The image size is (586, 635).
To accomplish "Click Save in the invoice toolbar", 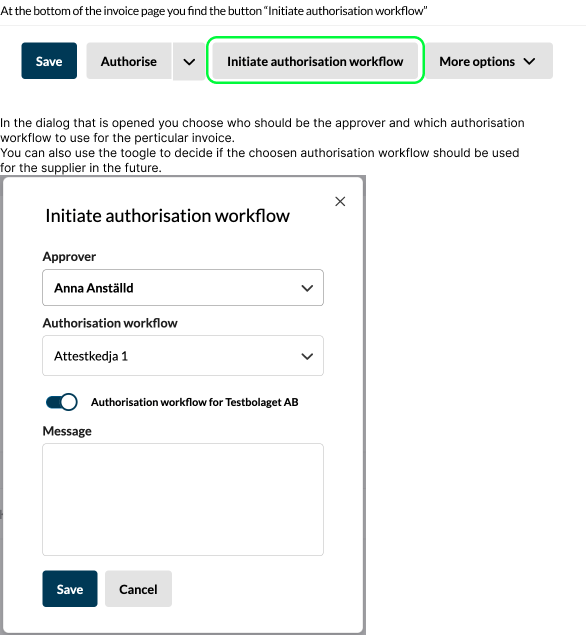I will click(49, 61).
